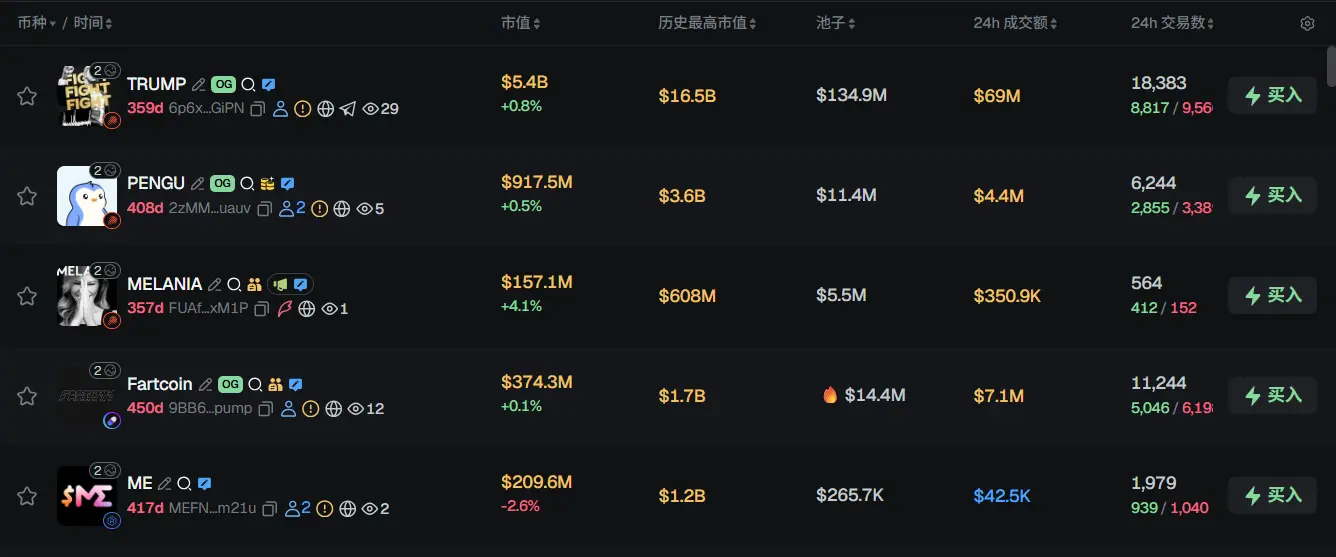The width and height of the screenshot is (1336, 557).
Task: Open the blue note icon beside Fartcoin
Action: click(295, 385)
